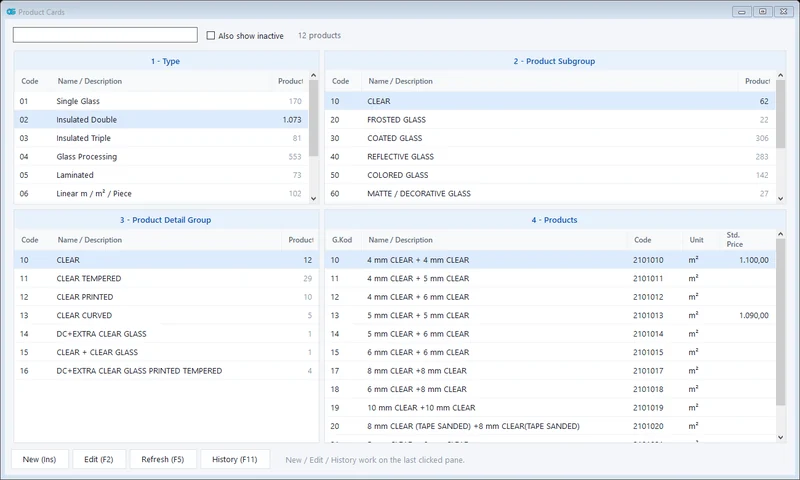This screenshot has width=800, height=480.
Task: Select CLEAR CURVED detail group row
Action: [166, 315]
